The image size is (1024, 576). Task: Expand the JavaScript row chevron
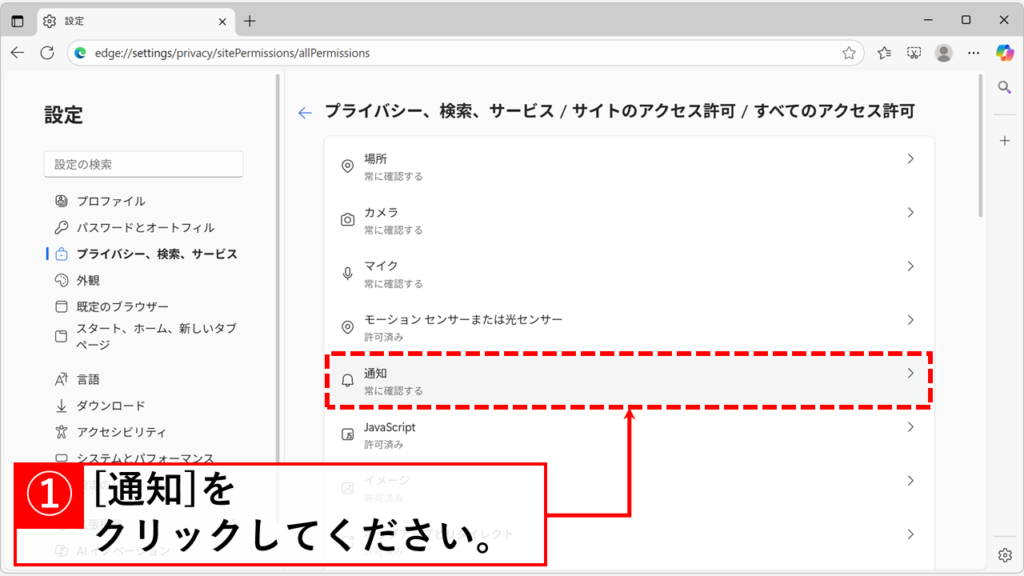coord(910,426)
